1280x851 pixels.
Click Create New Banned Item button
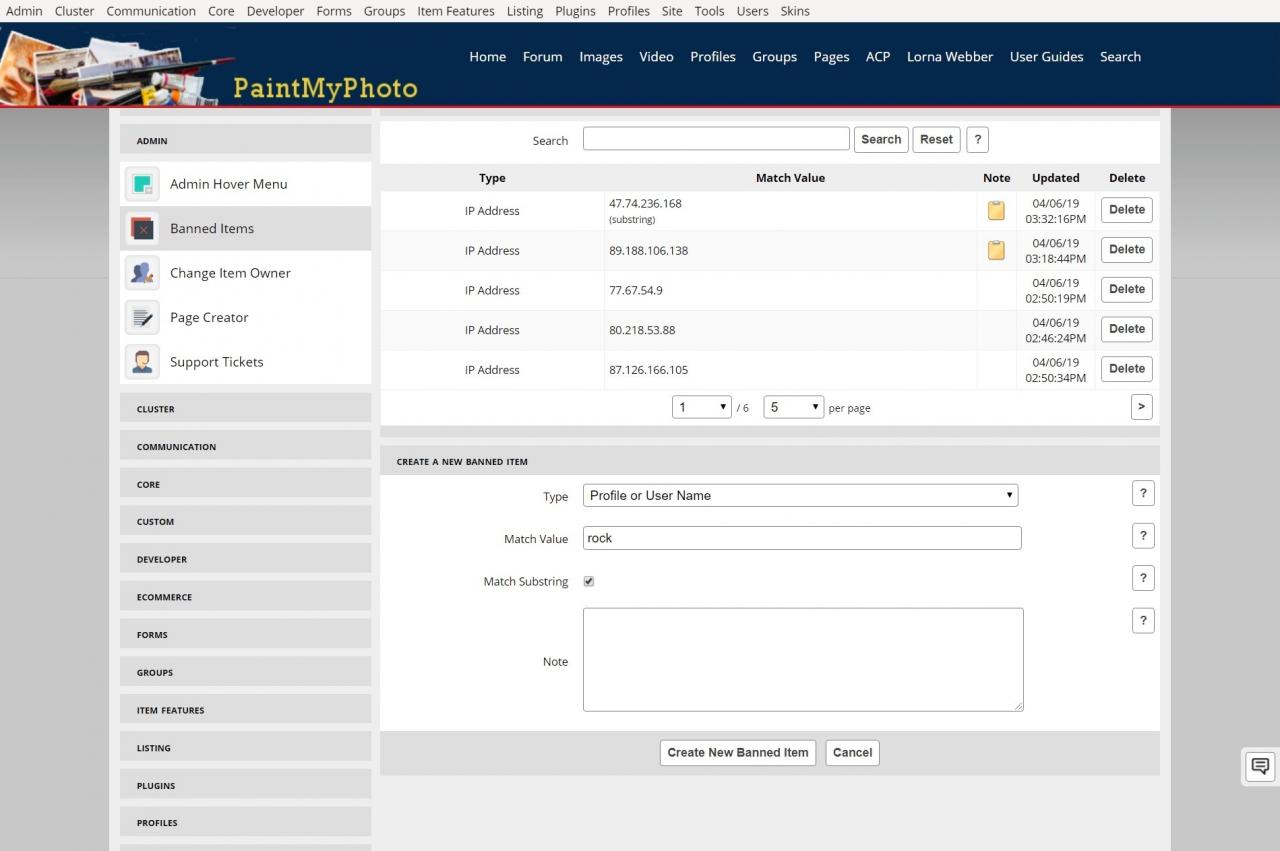pos(738,753)
